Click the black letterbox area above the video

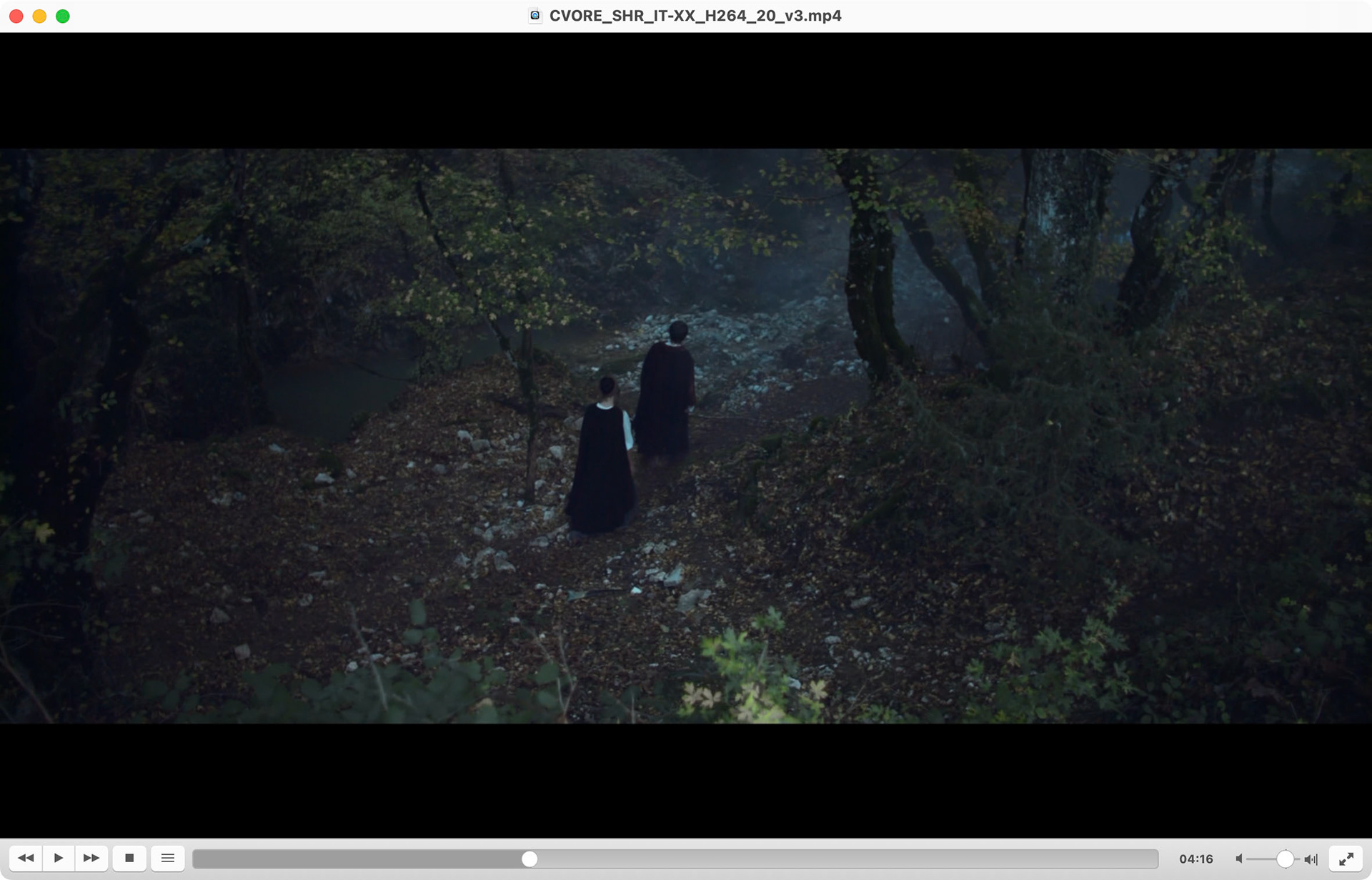tap(686, 89)
